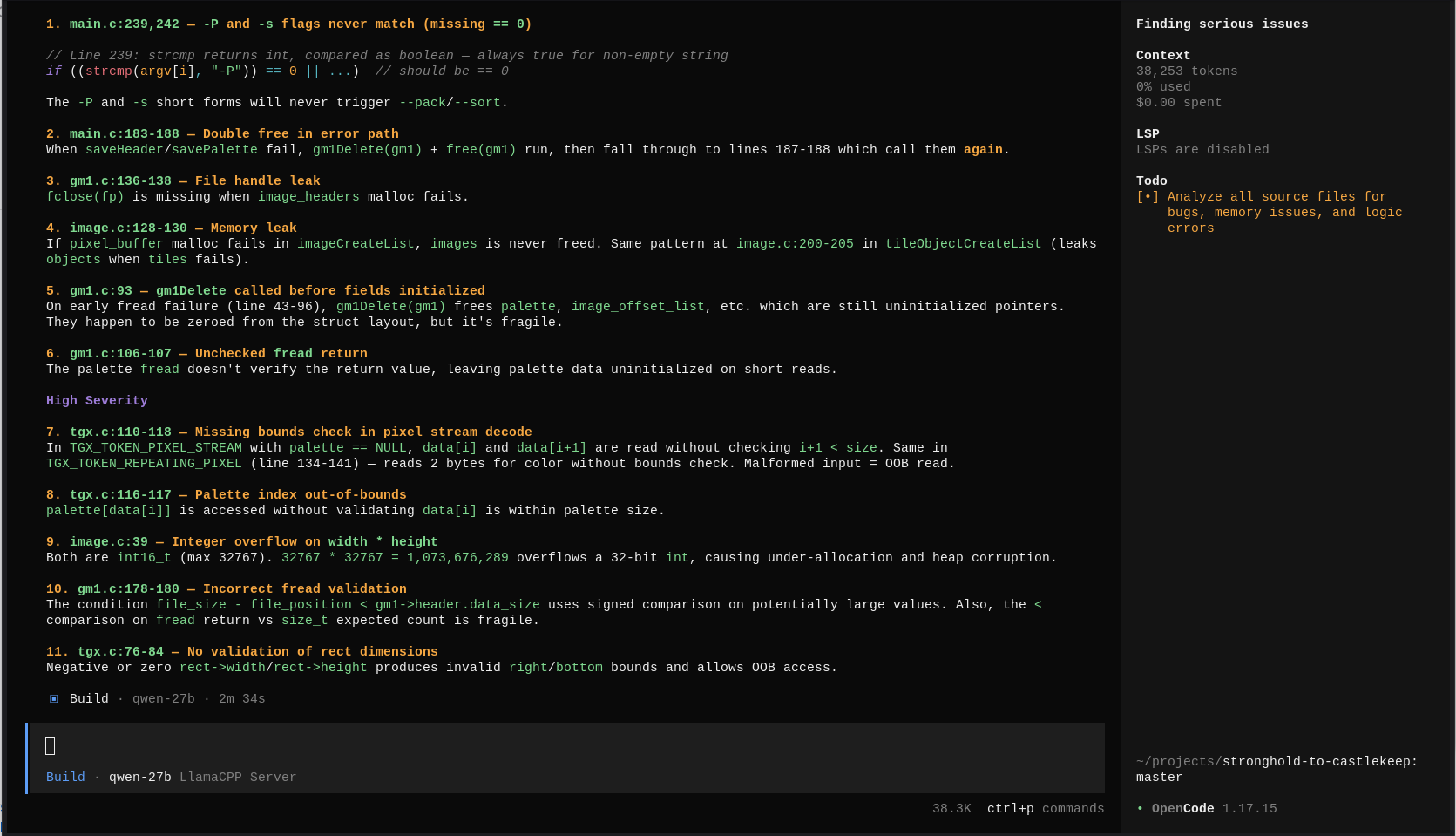
Task: Click issue 10 heading Incorrect fread validation
Action: tap(227, 589)
